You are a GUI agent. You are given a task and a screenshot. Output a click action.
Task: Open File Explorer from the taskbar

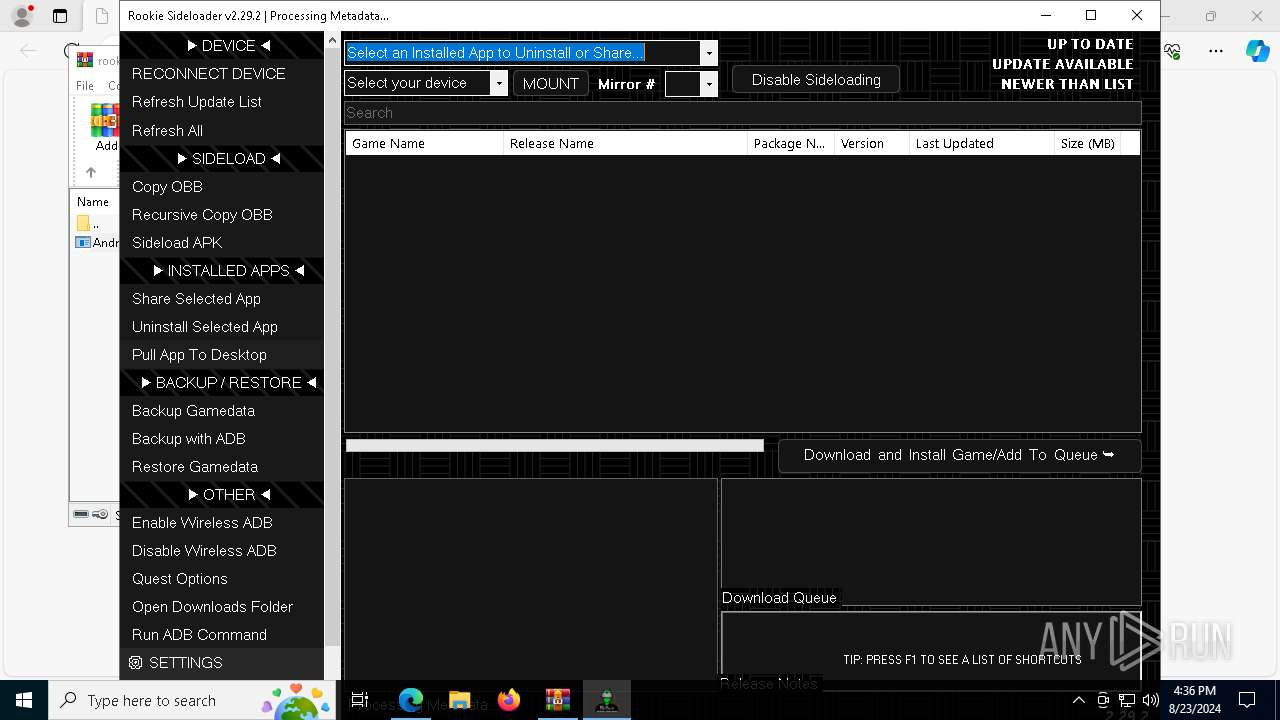click(x=460, y=700)
